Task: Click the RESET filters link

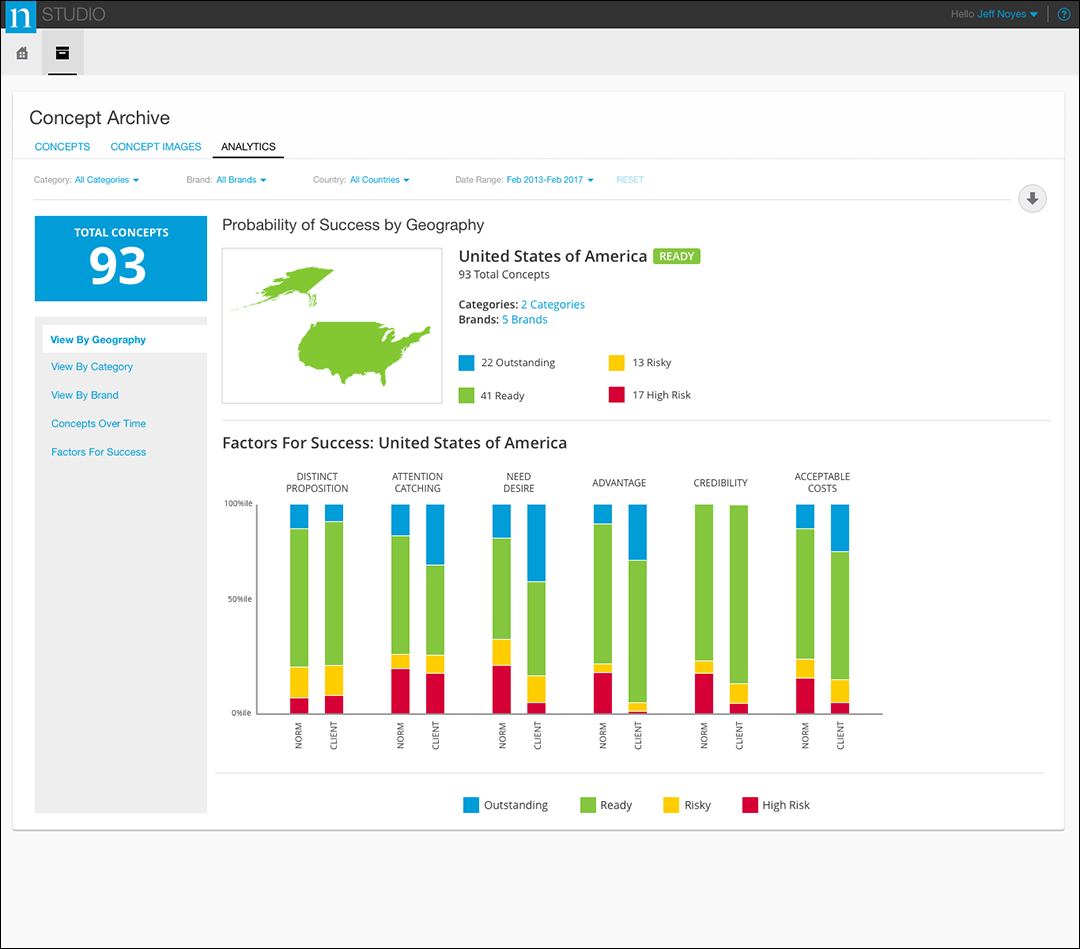Action: 630,180
